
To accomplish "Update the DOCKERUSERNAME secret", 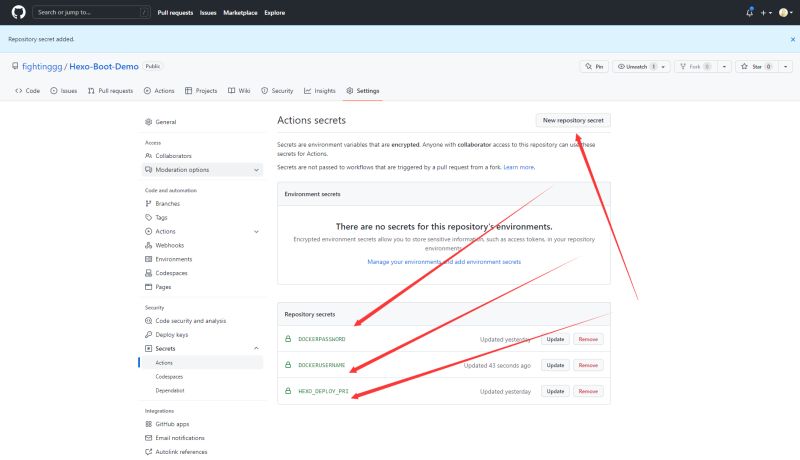I will click(x=555, y=365).
